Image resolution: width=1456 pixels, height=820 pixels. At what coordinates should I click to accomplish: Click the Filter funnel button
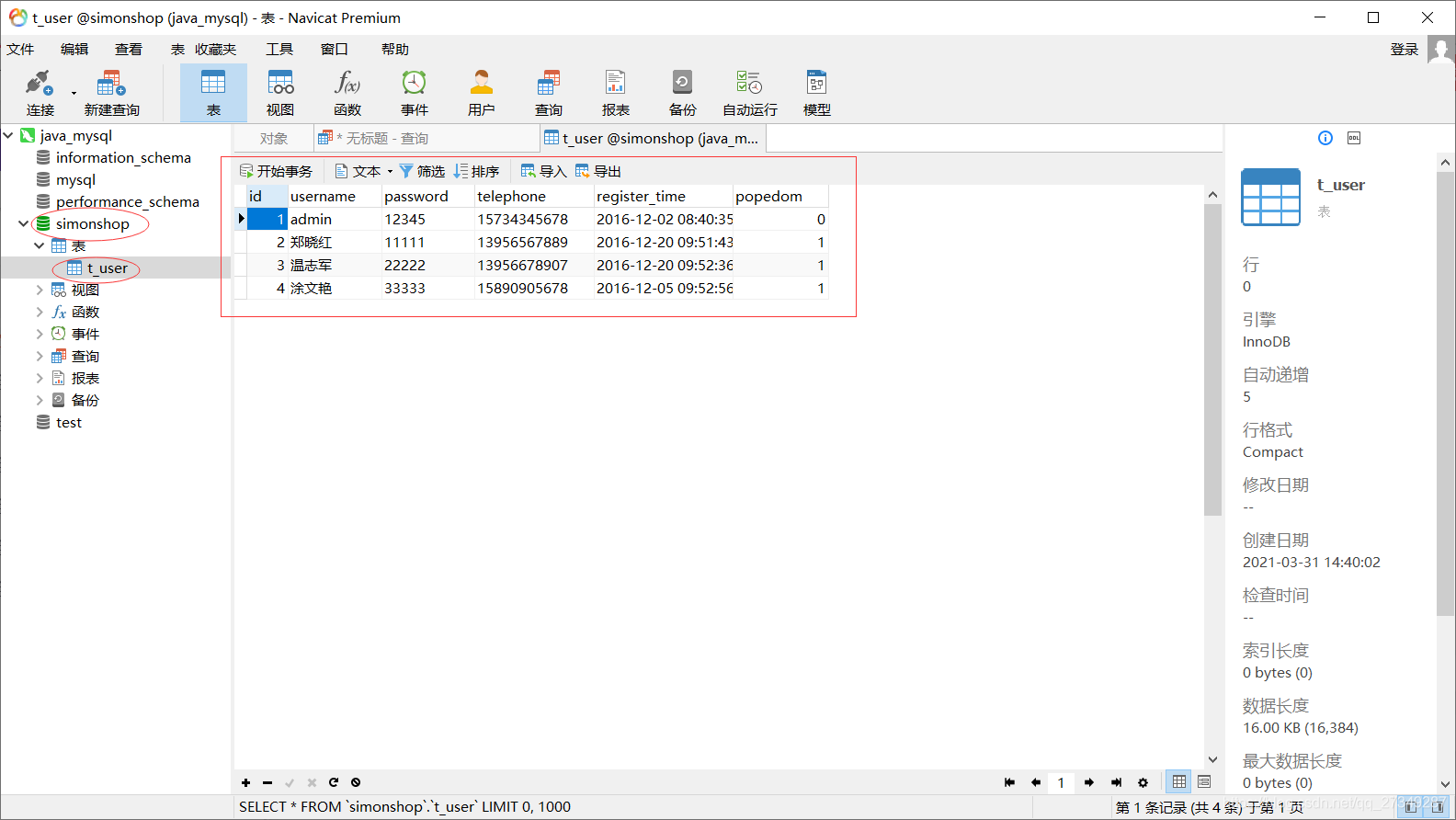(422, 171)
